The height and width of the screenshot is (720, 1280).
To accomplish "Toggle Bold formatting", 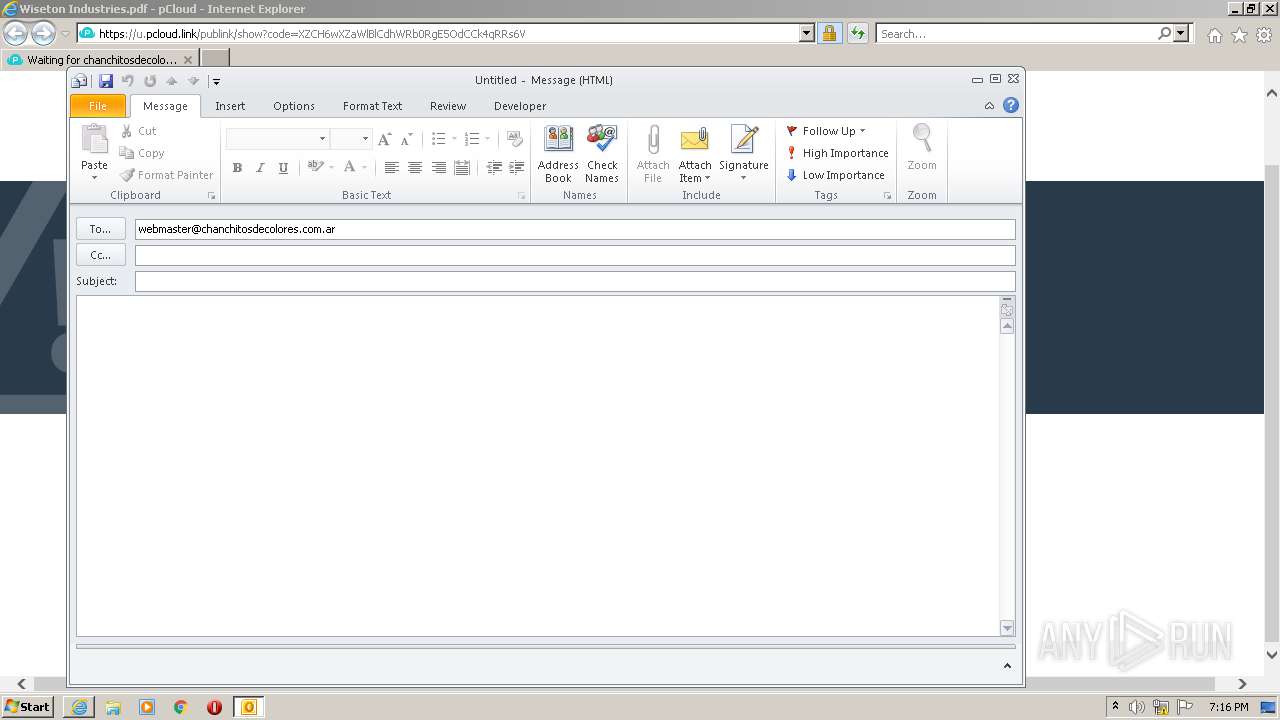I will (x=237, y=168).
